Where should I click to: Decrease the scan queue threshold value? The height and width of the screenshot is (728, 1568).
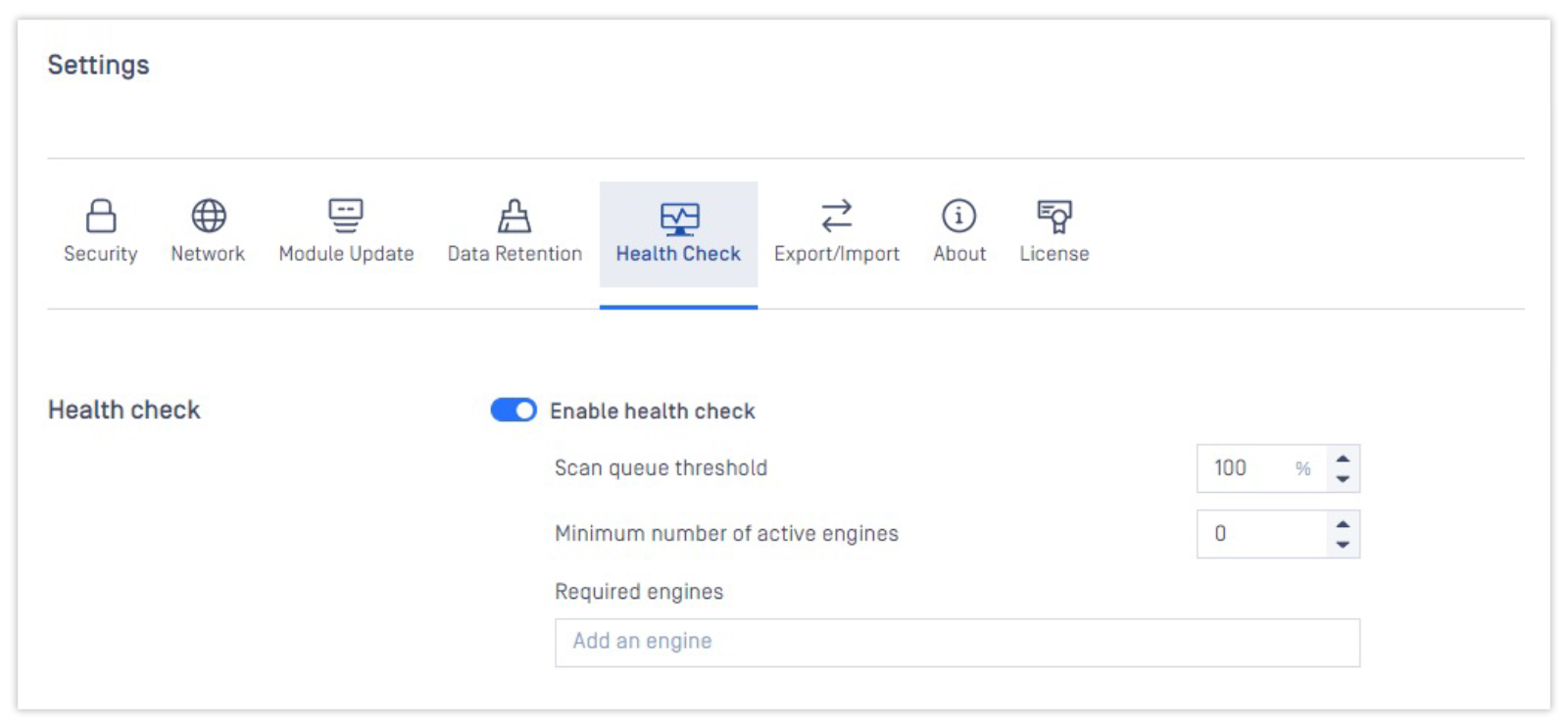tap(1343, 479)
